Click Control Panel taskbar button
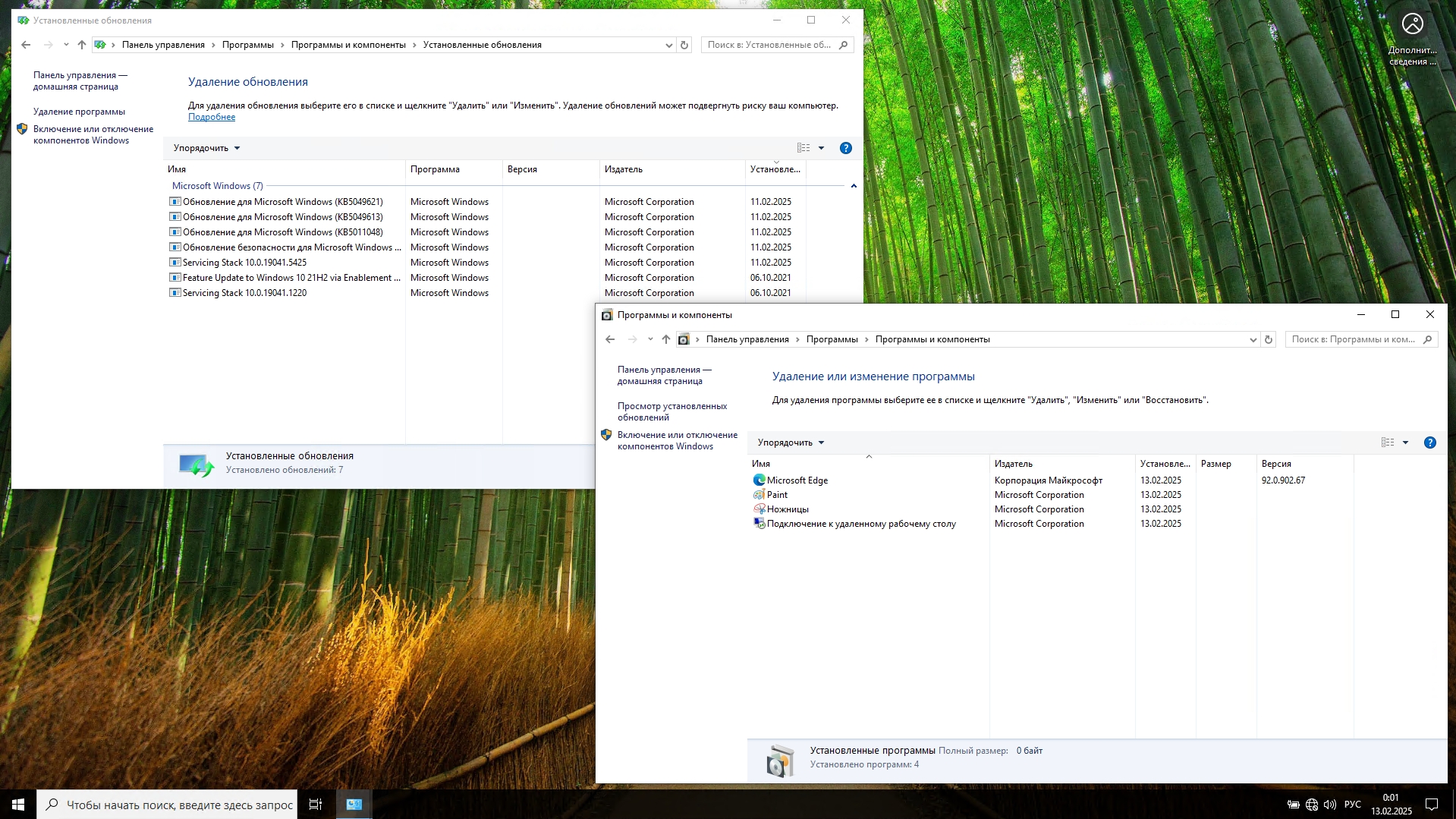Viewport: 1456px width, 819px height. pyautogui.click(x=354, y=805)
